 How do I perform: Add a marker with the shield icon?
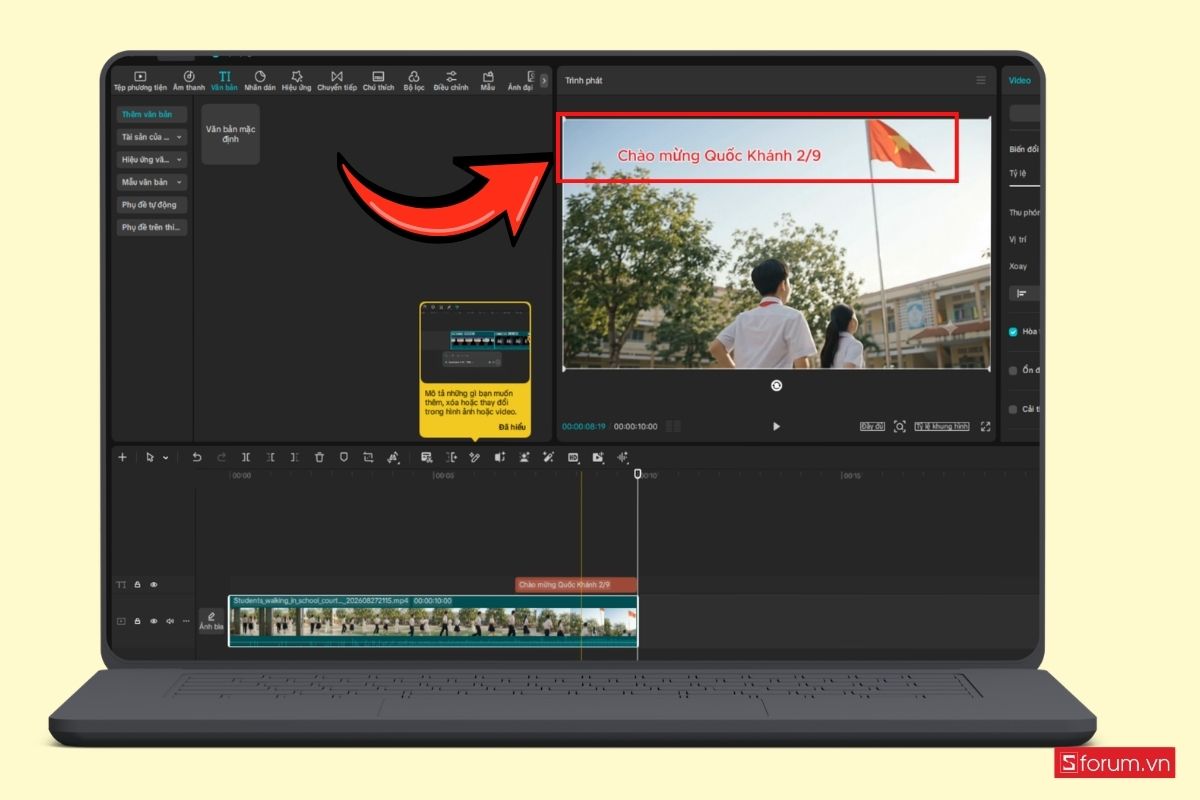coord(343,457)
